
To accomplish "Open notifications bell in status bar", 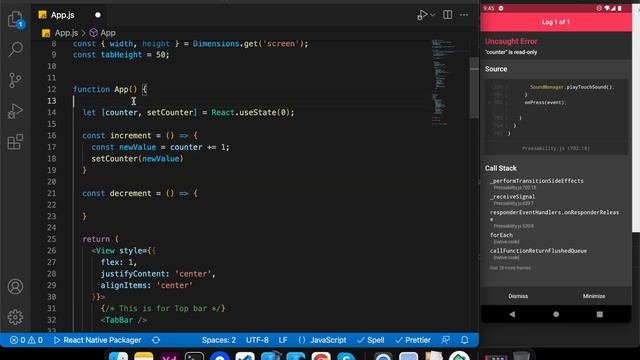I will click(x=464, y=340).
